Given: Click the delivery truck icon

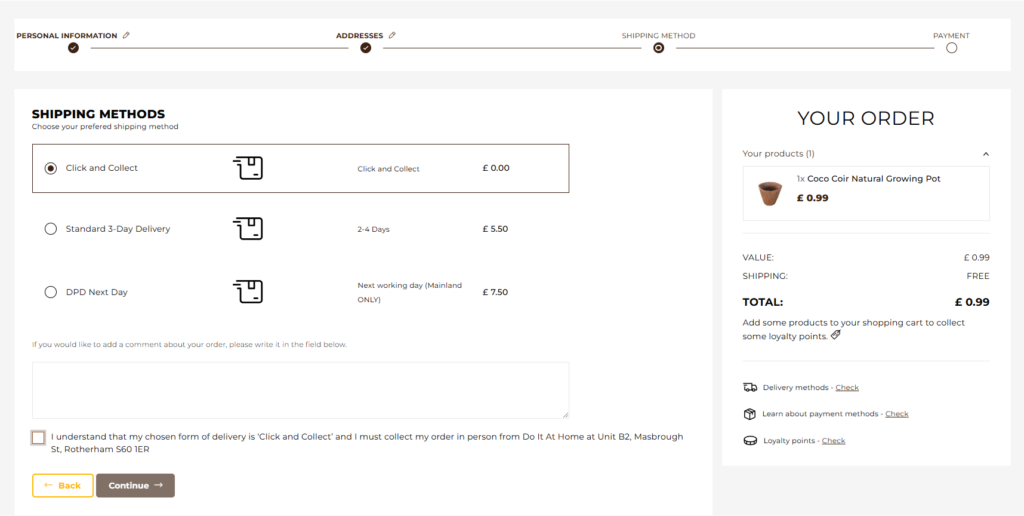Looking at the screenshot, I should (750, 387).
